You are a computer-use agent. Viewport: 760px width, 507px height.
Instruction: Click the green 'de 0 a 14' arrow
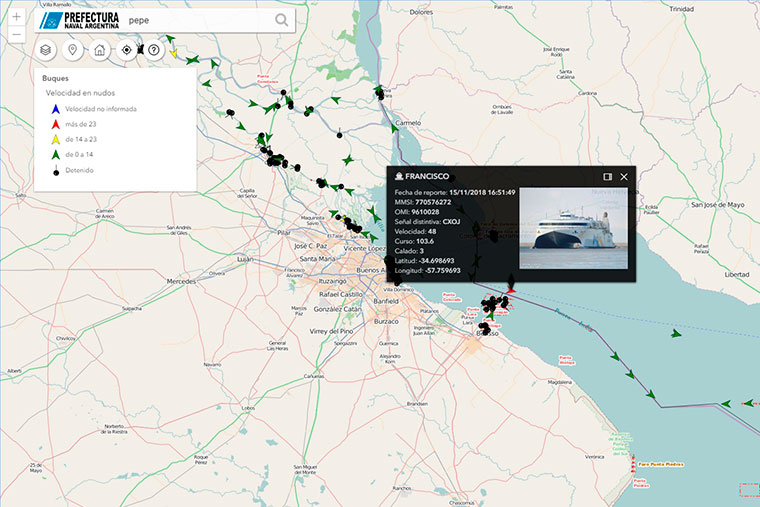55,154
